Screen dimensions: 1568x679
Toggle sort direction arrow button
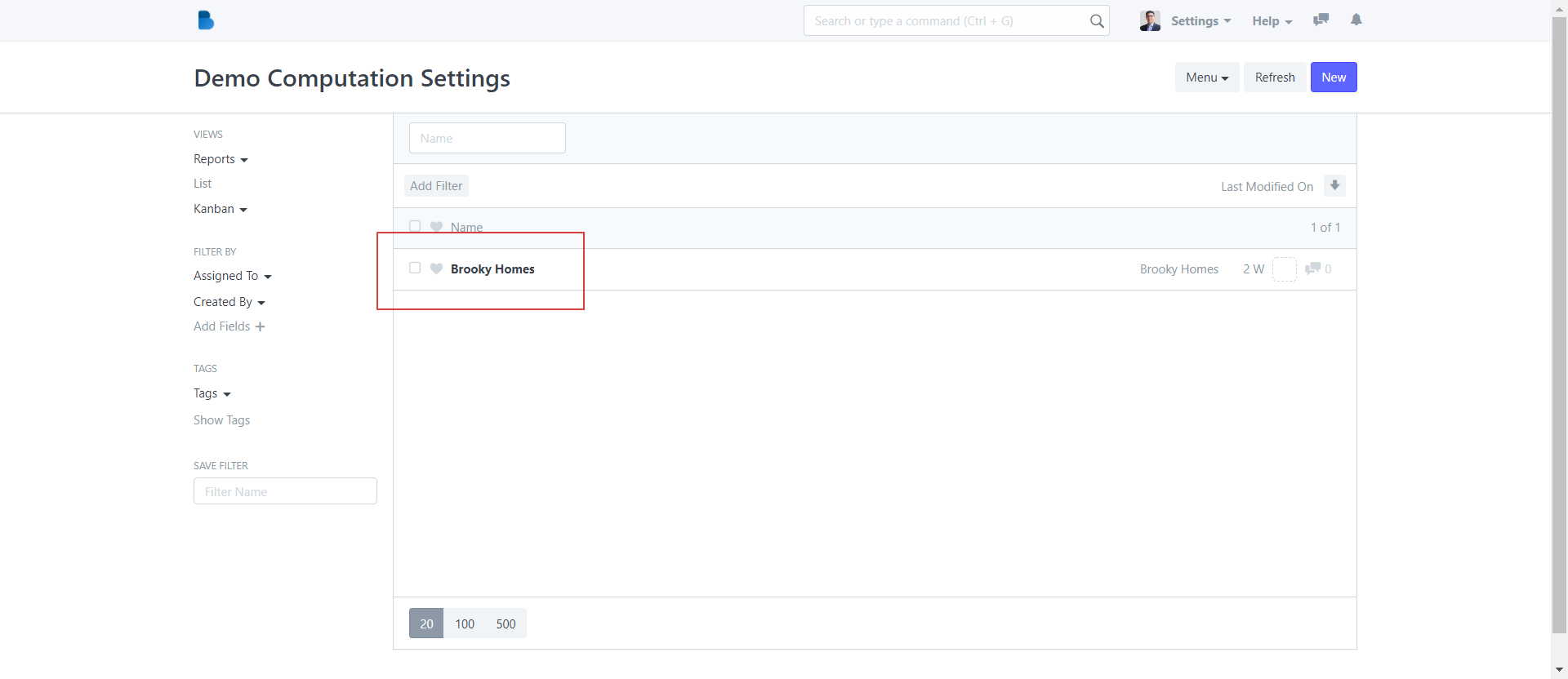pyautogui.click(x=1334, y=186)
